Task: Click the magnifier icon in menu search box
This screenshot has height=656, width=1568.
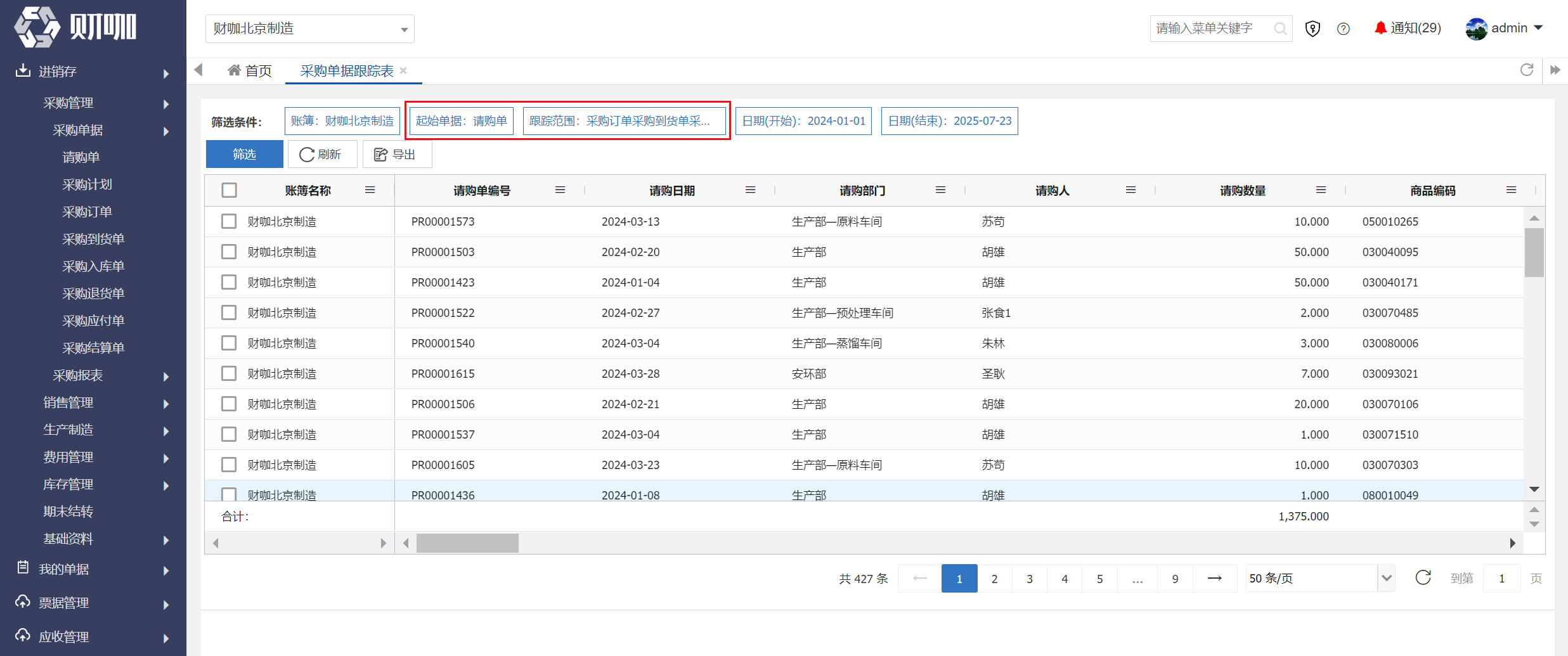Action: (1280, 29)
